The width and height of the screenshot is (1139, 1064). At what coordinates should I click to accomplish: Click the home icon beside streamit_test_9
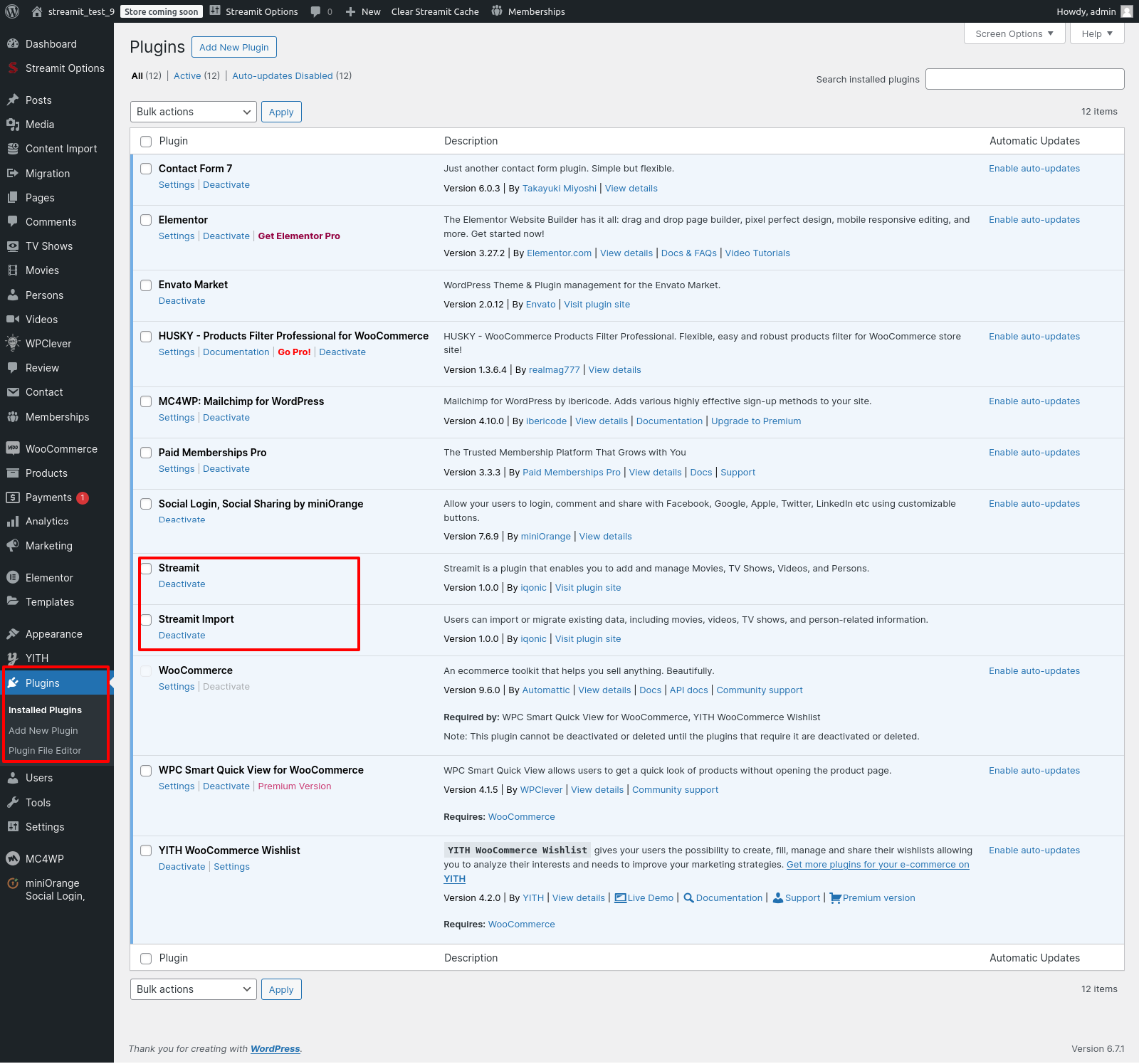coord(37,11)
